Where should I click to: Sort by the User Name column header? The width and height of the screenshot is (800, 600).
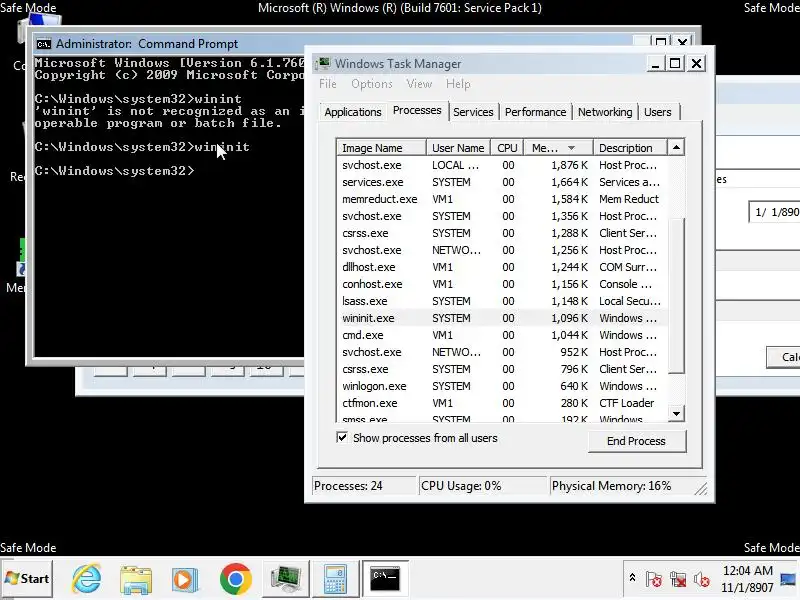458,148
